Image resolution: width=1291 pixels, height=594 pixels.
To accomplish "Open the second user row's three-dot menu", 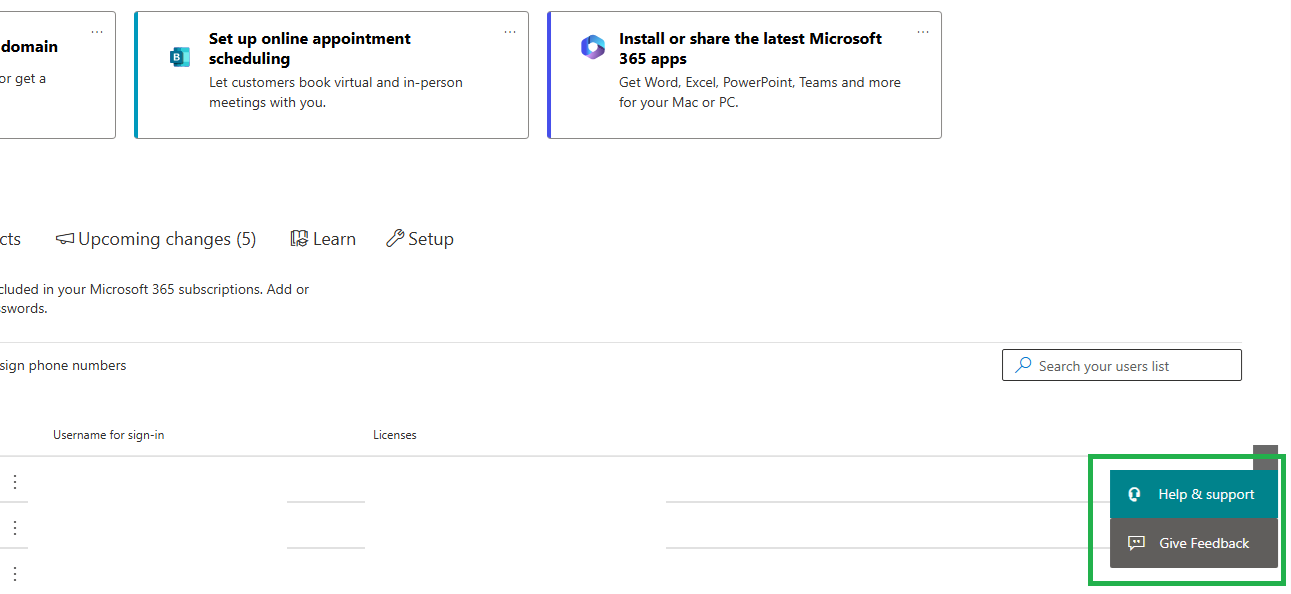I will [x=15, y=527].
